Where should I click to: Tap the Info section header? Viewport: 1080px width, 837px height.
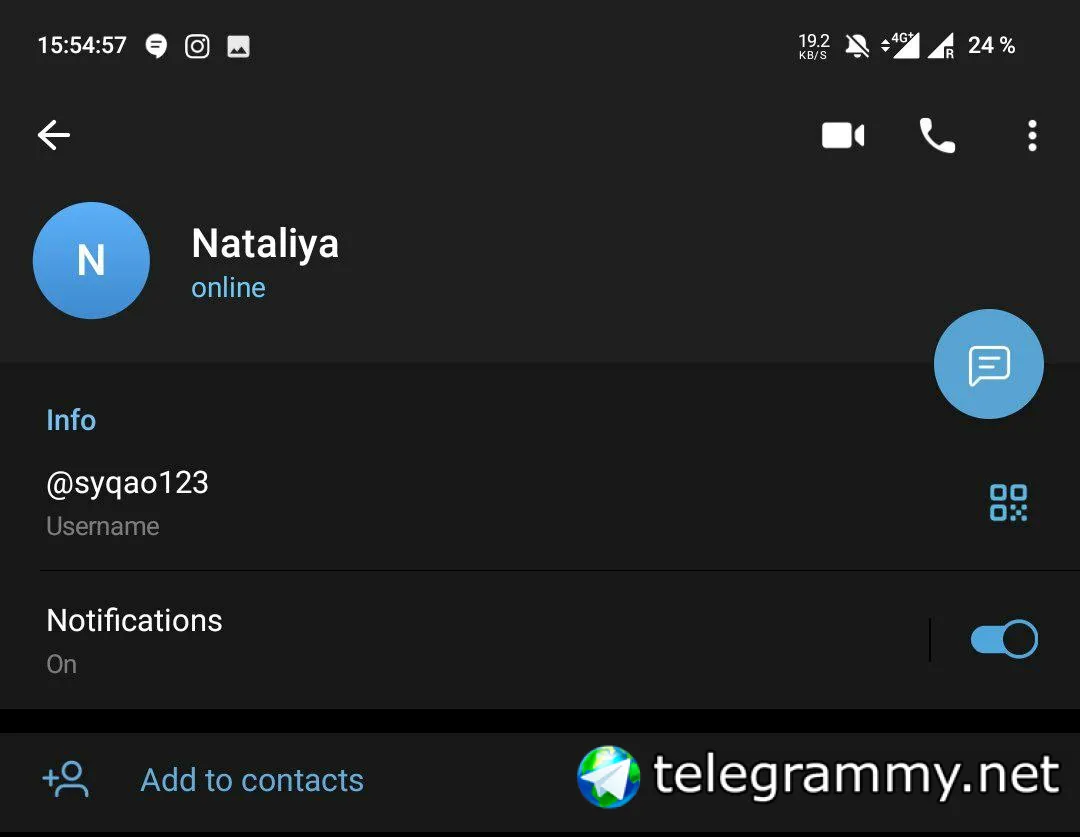click(71, 420)
